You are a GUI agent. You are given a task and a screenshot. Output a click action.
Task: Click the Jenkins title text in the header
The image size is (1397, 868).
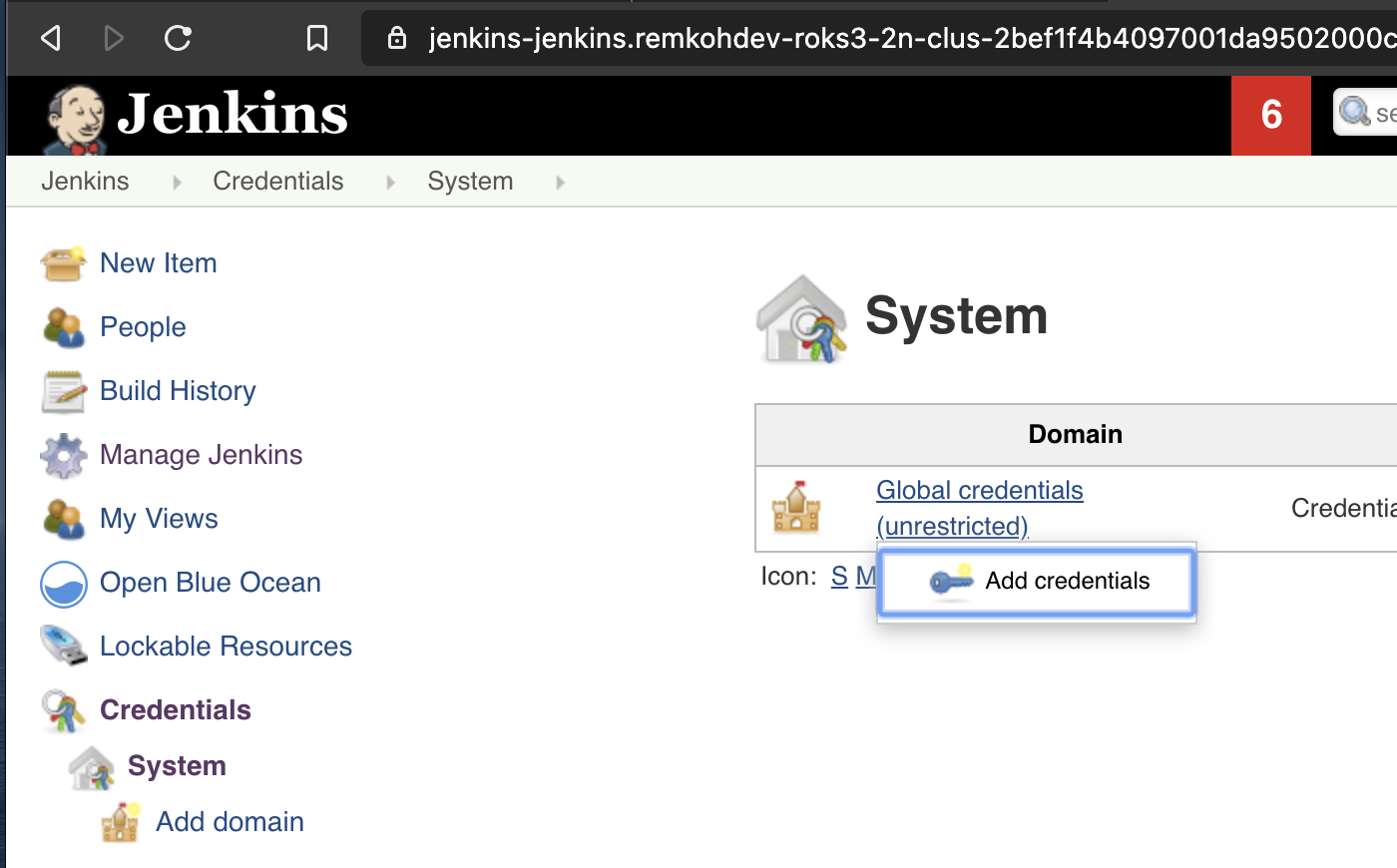point(233,113)
